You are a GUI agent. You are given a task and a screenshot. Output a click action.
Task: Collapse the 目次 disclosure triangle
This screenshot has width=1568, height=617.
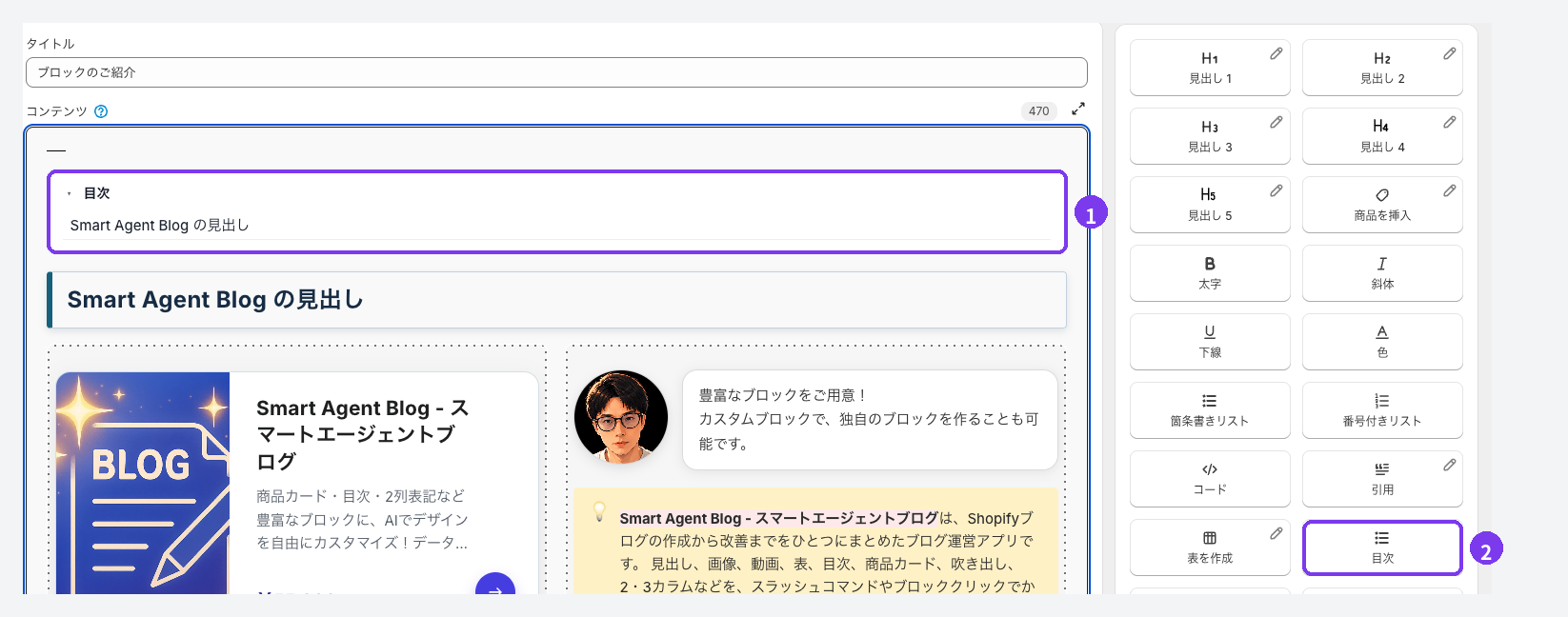[70, 193]
